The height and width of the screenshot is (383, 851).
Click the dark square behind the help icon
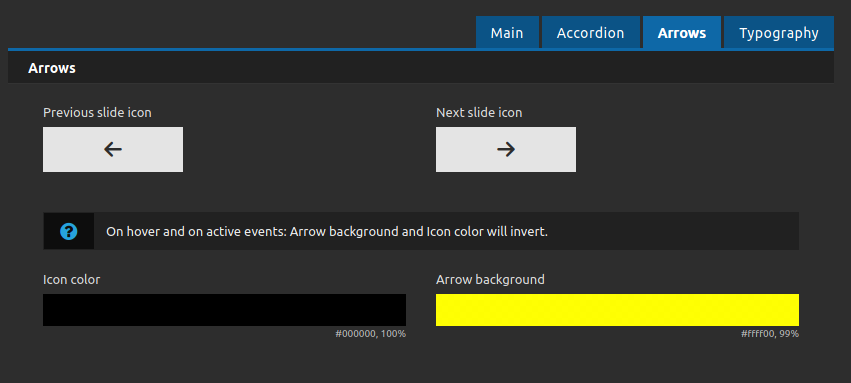click(x=69, y=232)
